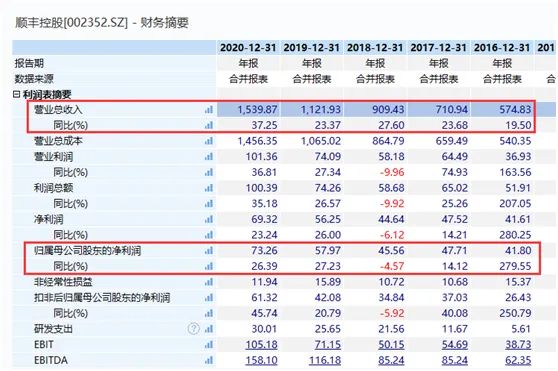This screenshot has height=371, width=558.
Task: Open chart icon for 营业总成本 row
Action: click(x=209, y=141)
